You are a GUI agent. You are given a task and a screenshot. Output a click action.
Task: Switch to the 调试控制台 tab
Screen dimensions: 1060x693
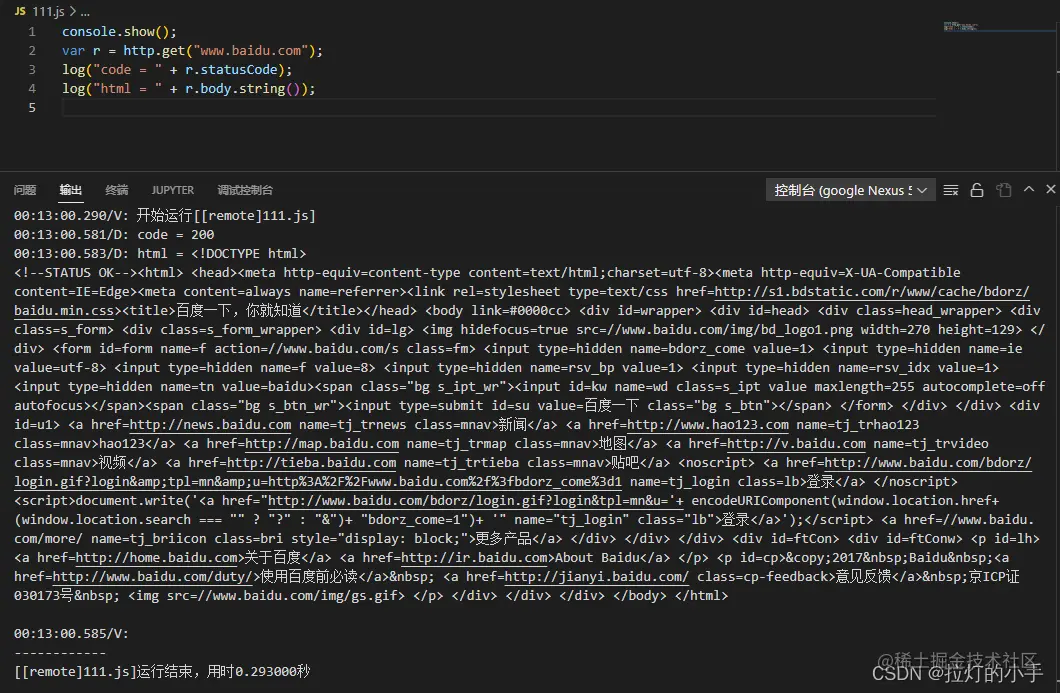point(245,190)
